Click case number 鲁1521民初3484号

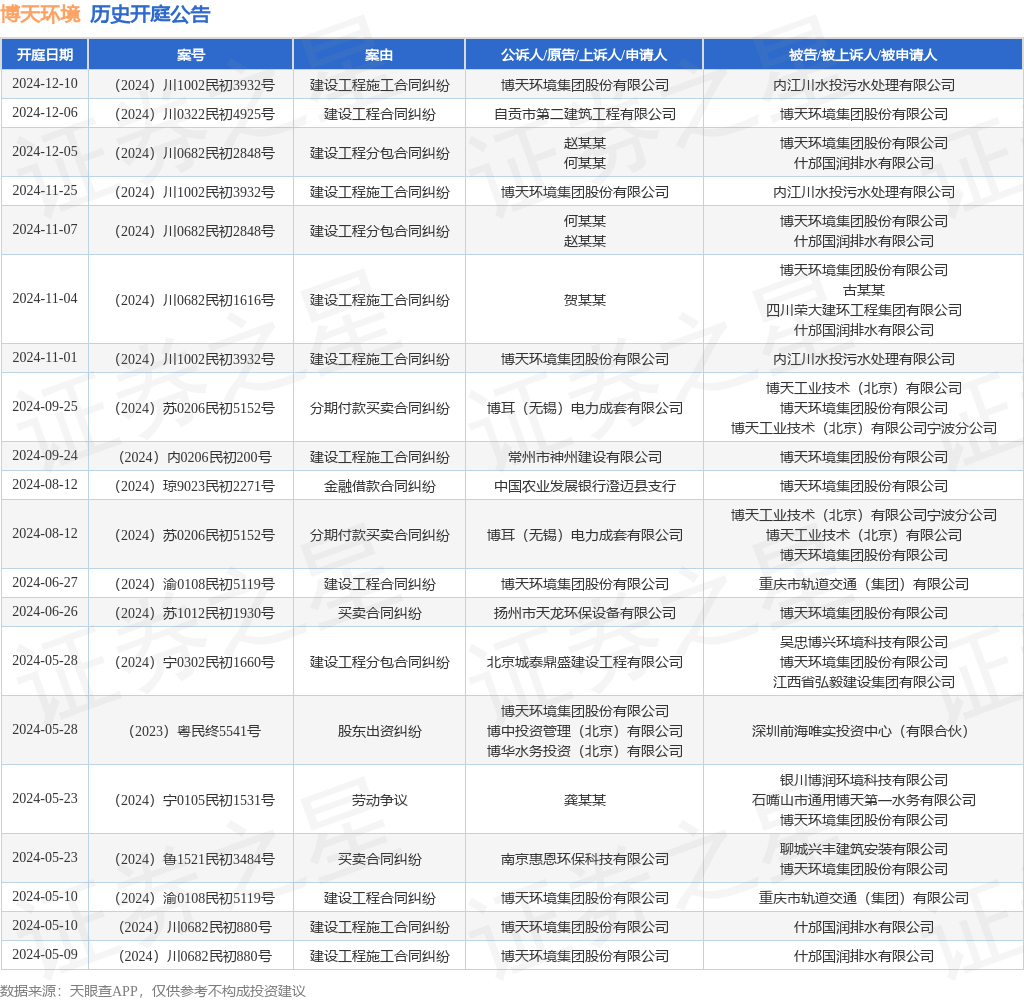195,859
